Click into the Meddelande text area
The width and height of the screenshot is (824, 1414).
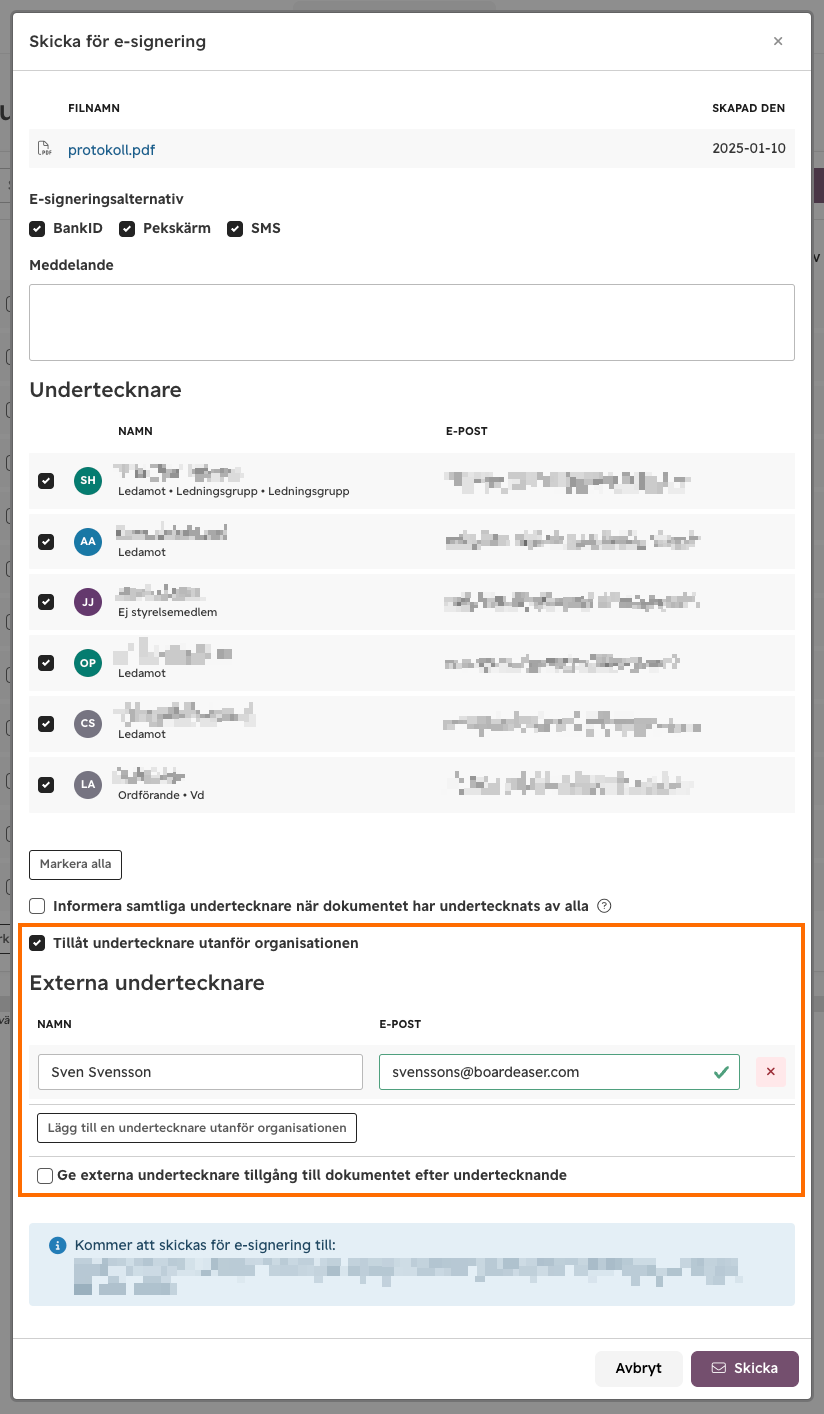pyautogui.click(x=412, y=322)
